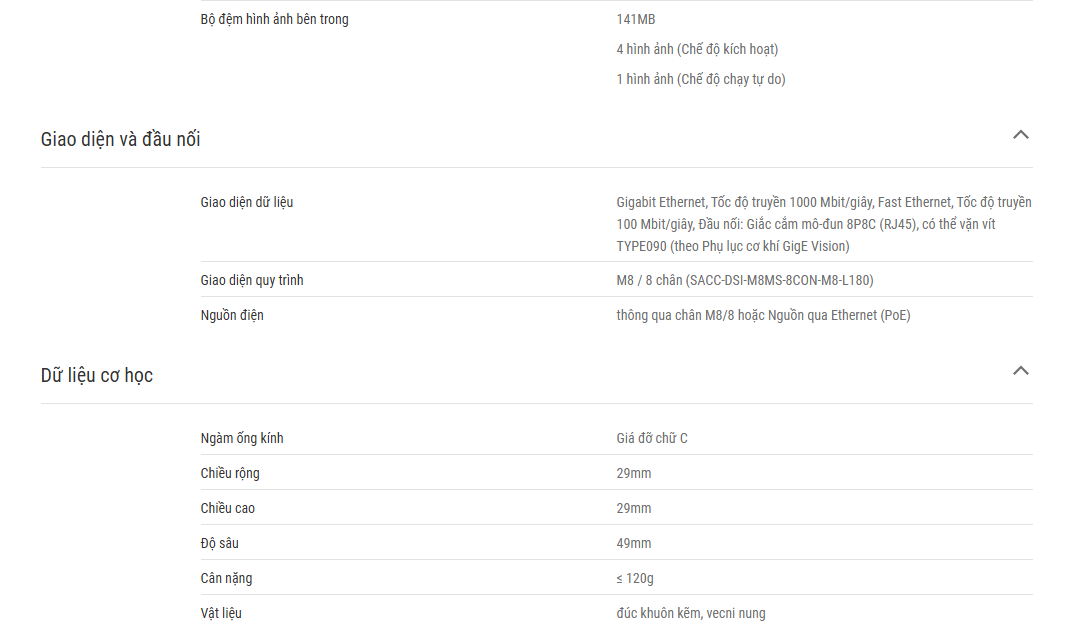1080x643 pixels.
Task: Collapse the Dữ liệu cơ học section chevron
Action: click(x=1020, y=371)
